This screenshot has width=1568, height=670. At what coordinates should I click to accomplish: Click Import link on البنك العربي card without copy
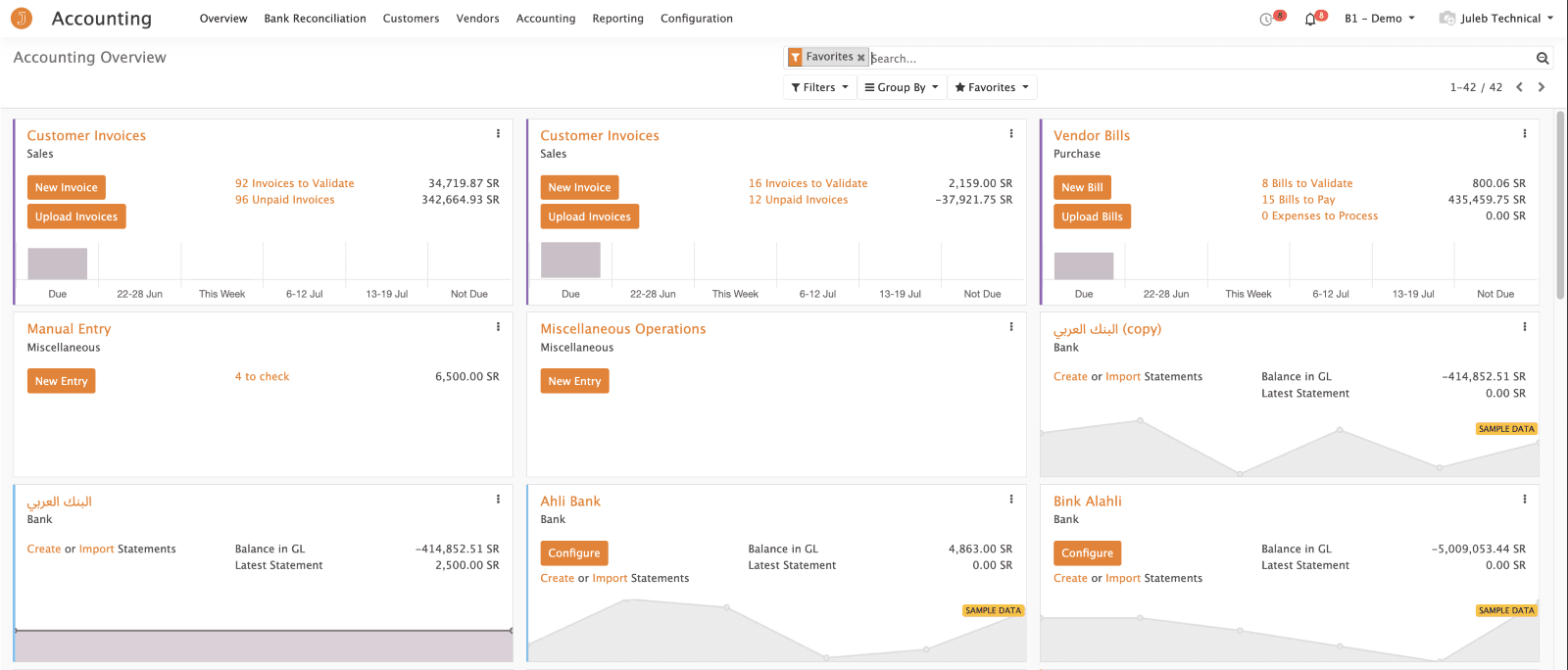coord(96,549)
